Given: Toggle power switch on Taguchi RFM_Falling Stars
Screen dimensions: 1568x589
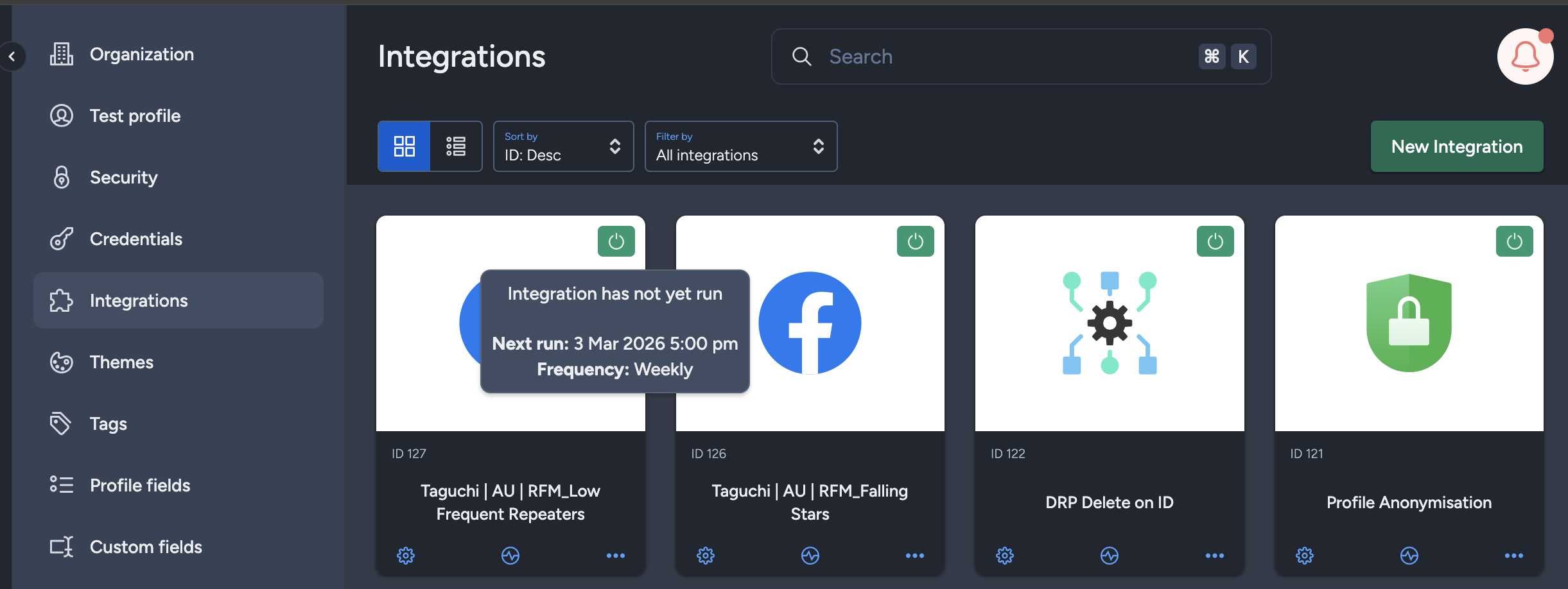Looking at the screenshot, I should click(x=916, y=241).
